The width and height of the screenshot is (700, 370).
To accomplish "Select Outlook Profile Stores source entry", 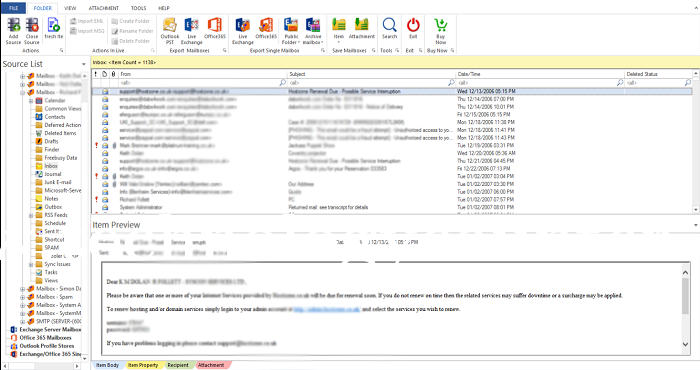I will (x=47, y=346).
